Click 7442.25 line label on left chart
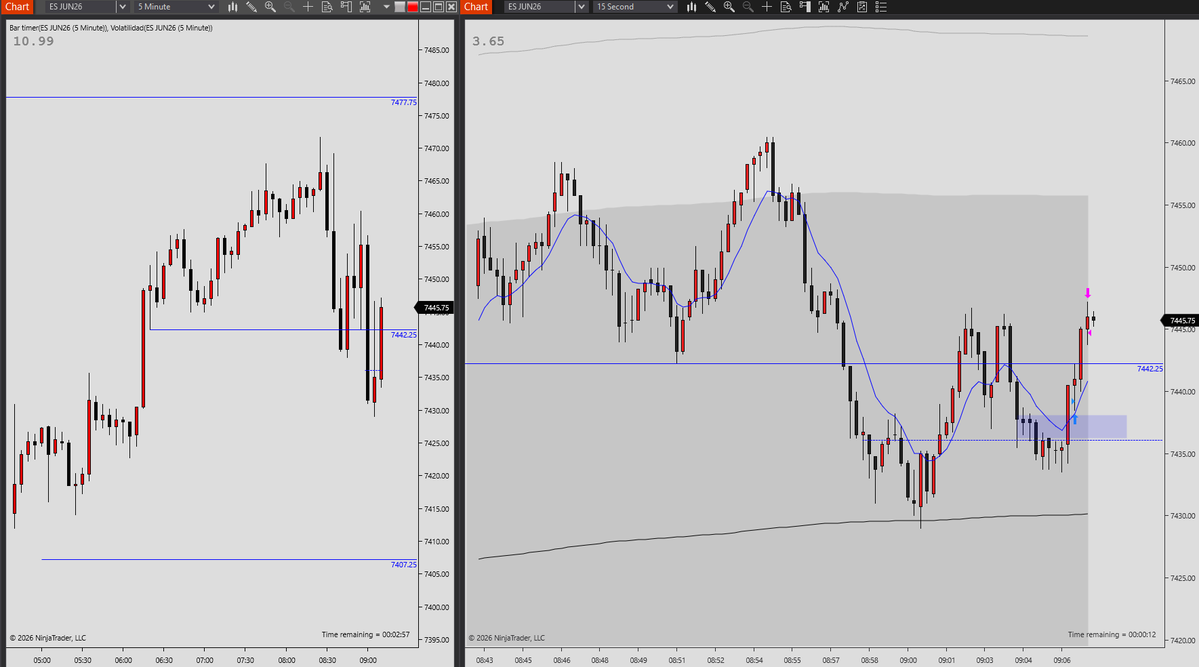 coord(404,335)
